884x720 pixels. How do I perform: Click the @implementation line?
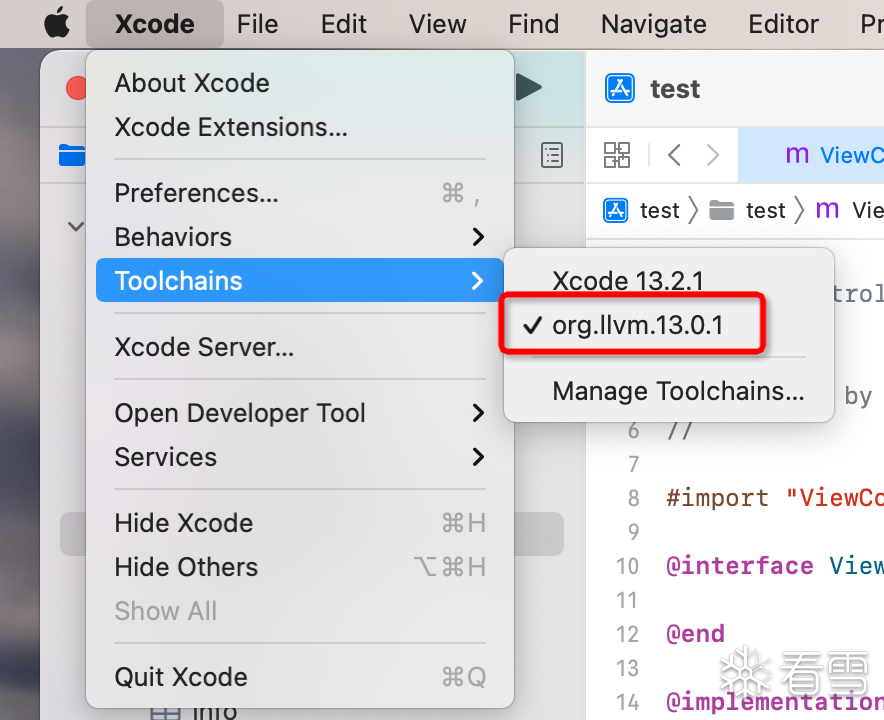coord(775,702)
